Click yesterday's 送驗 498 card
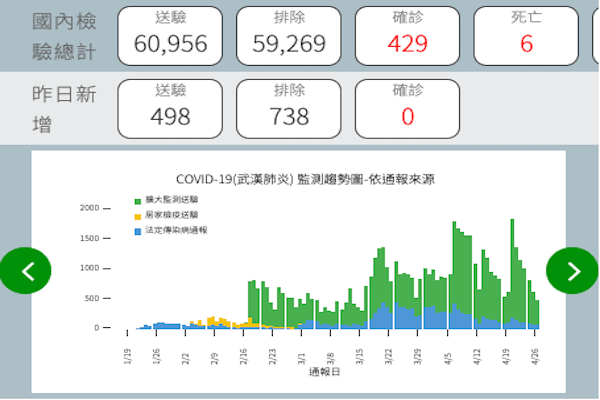The height and width of the screenshot is (400, 600). [170, 106]
